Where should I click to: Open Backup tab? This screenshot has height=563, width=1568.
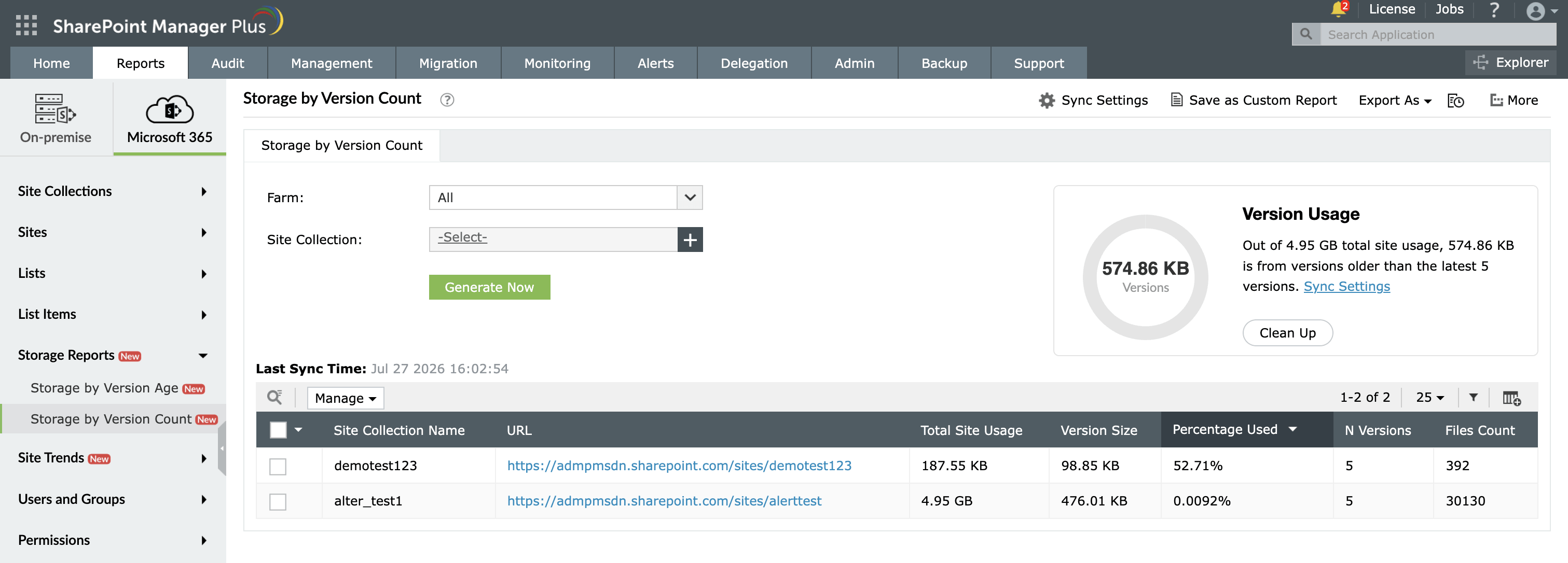(944, 63)
